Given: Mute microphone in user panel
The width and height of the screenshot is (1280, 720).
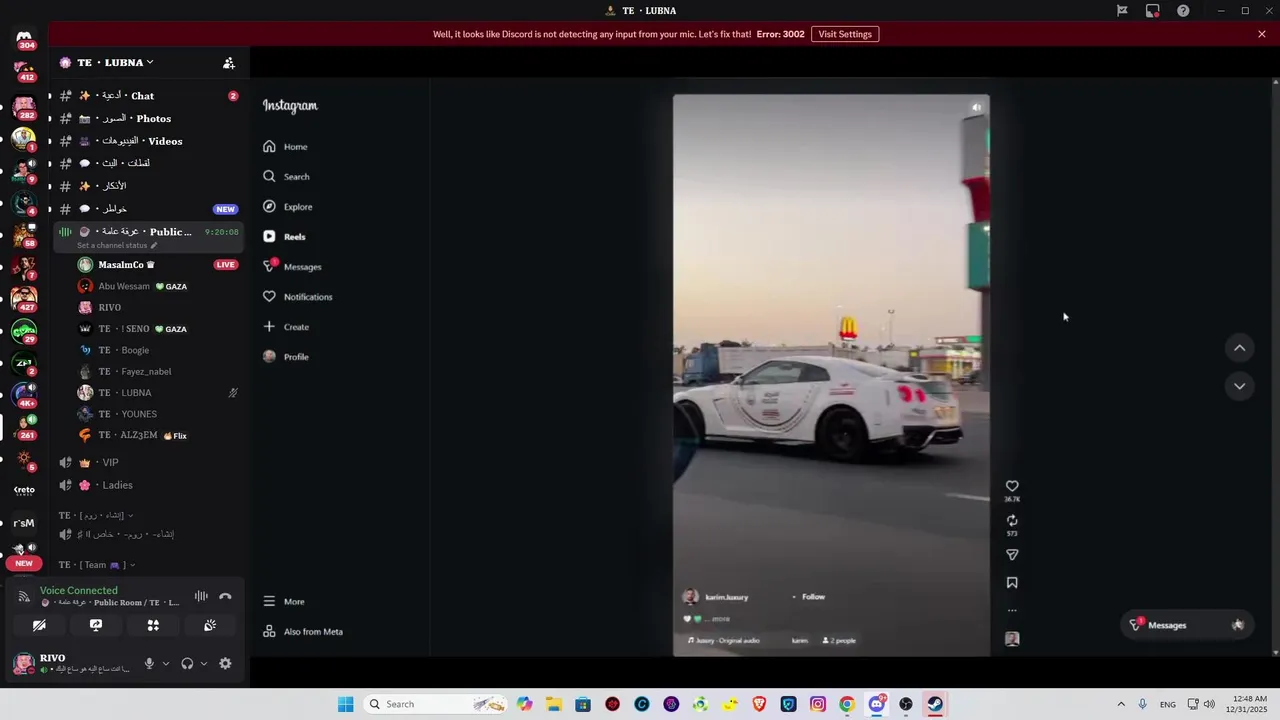Looking at the screenshot, I should click(x=149, y=663).
